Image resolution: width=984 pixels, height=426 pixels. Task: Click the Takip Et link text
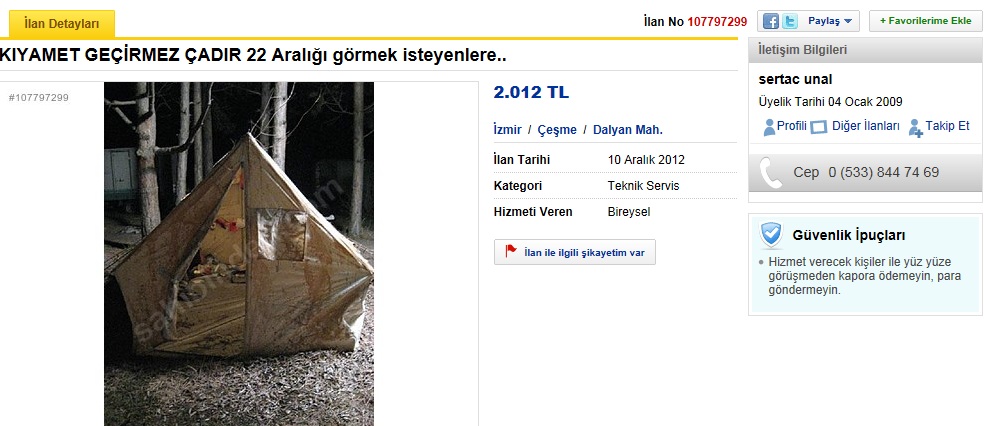[x=948, y=125]
